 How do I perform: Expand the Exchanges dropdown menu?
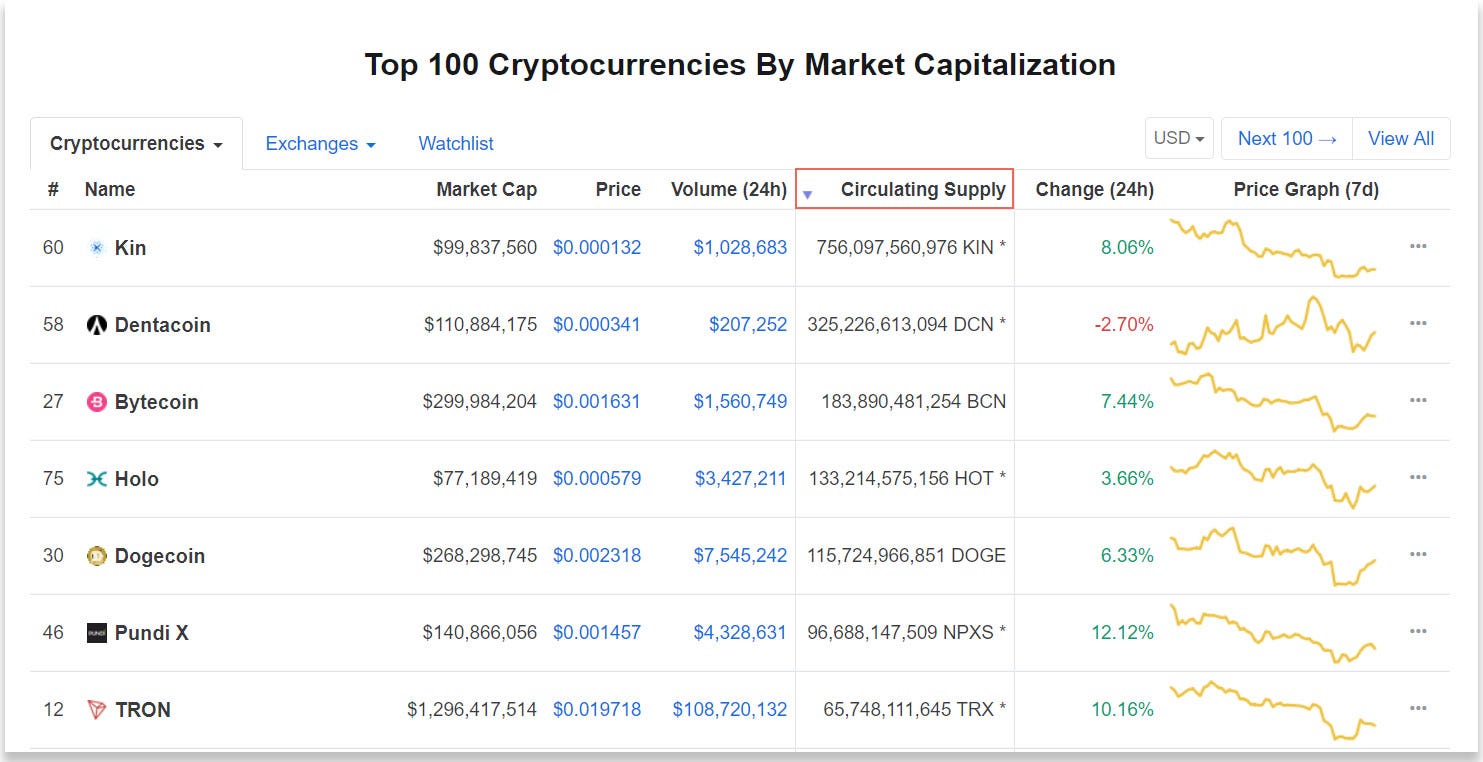[320, 144]
